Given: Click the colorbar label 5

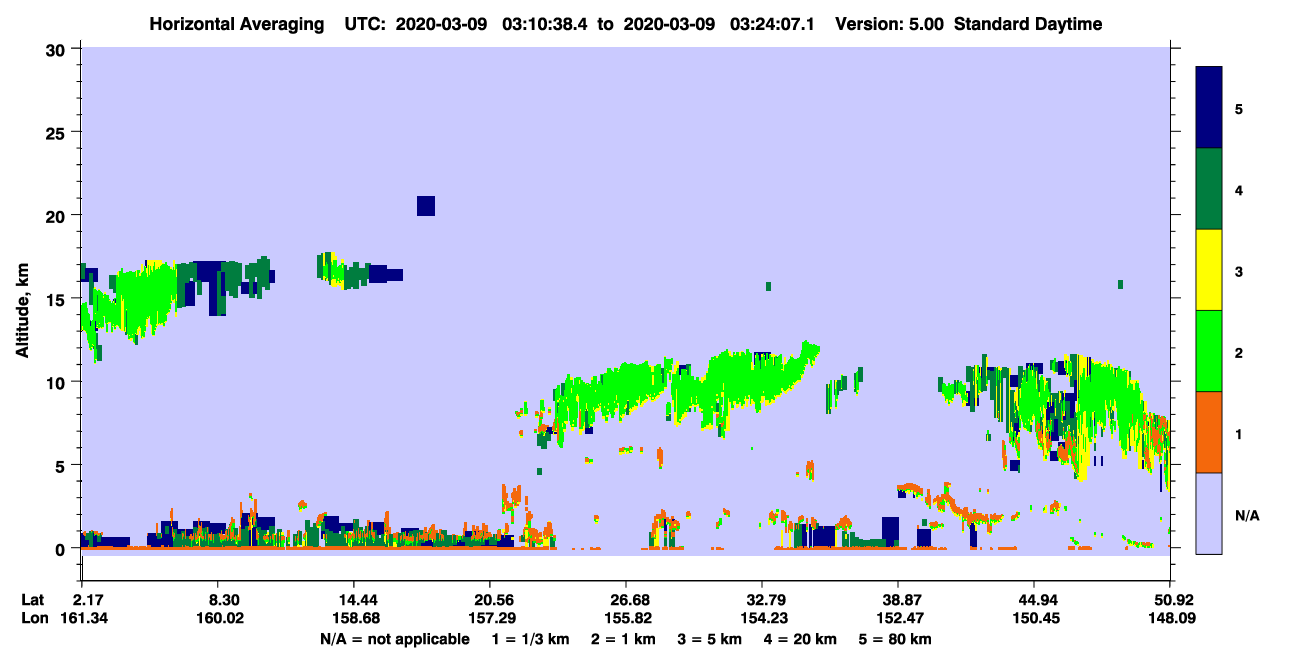Looking at the screenshot, I should coord(1239,108).
